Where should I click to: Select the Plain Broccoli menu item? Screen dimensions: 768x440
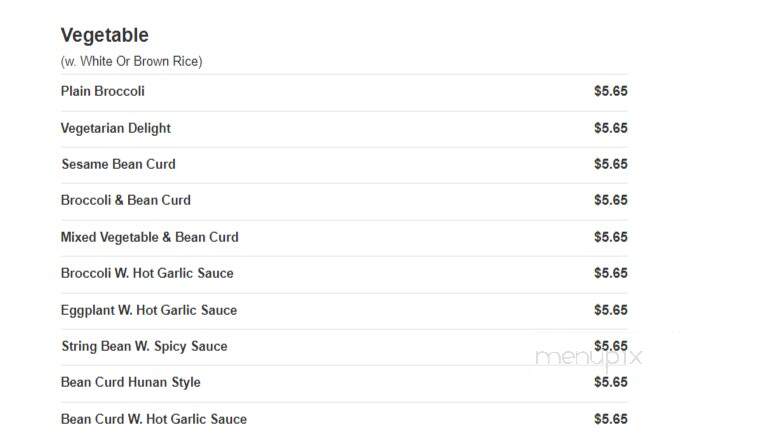(x=102, y=91)
